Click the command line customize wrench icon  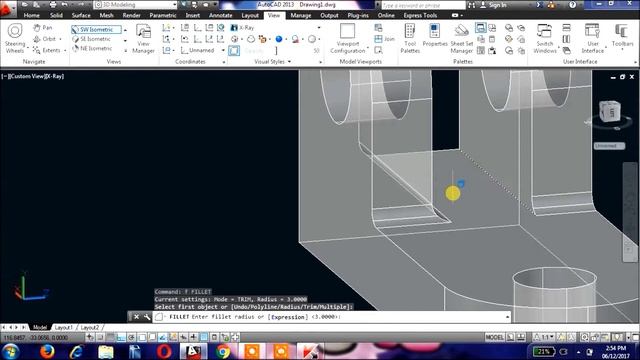[147, 317]
